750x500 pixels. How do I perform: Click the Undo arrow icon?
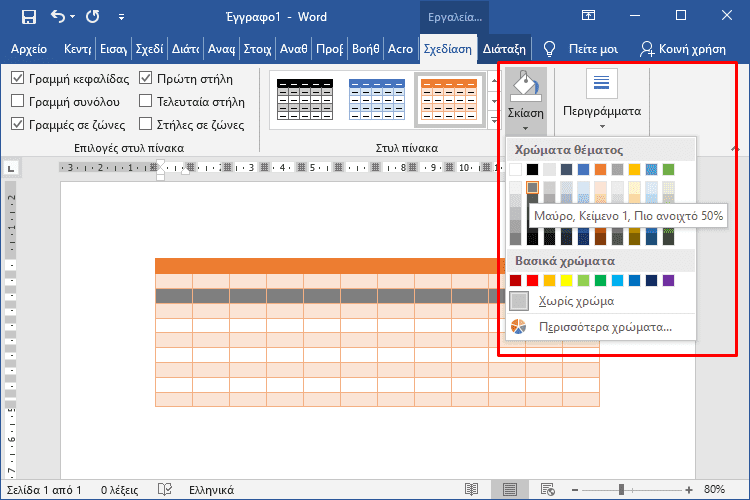pos(59,16)
